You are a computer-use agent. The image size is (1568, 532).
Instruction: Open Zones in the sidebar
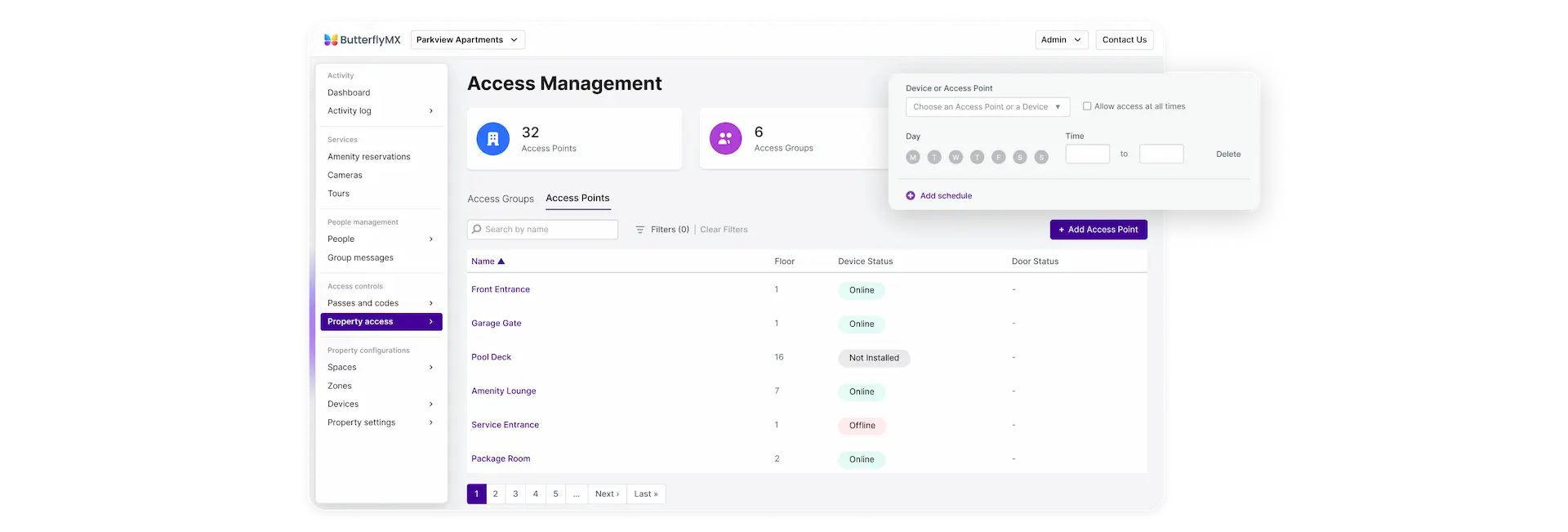[x=340, y=386]
